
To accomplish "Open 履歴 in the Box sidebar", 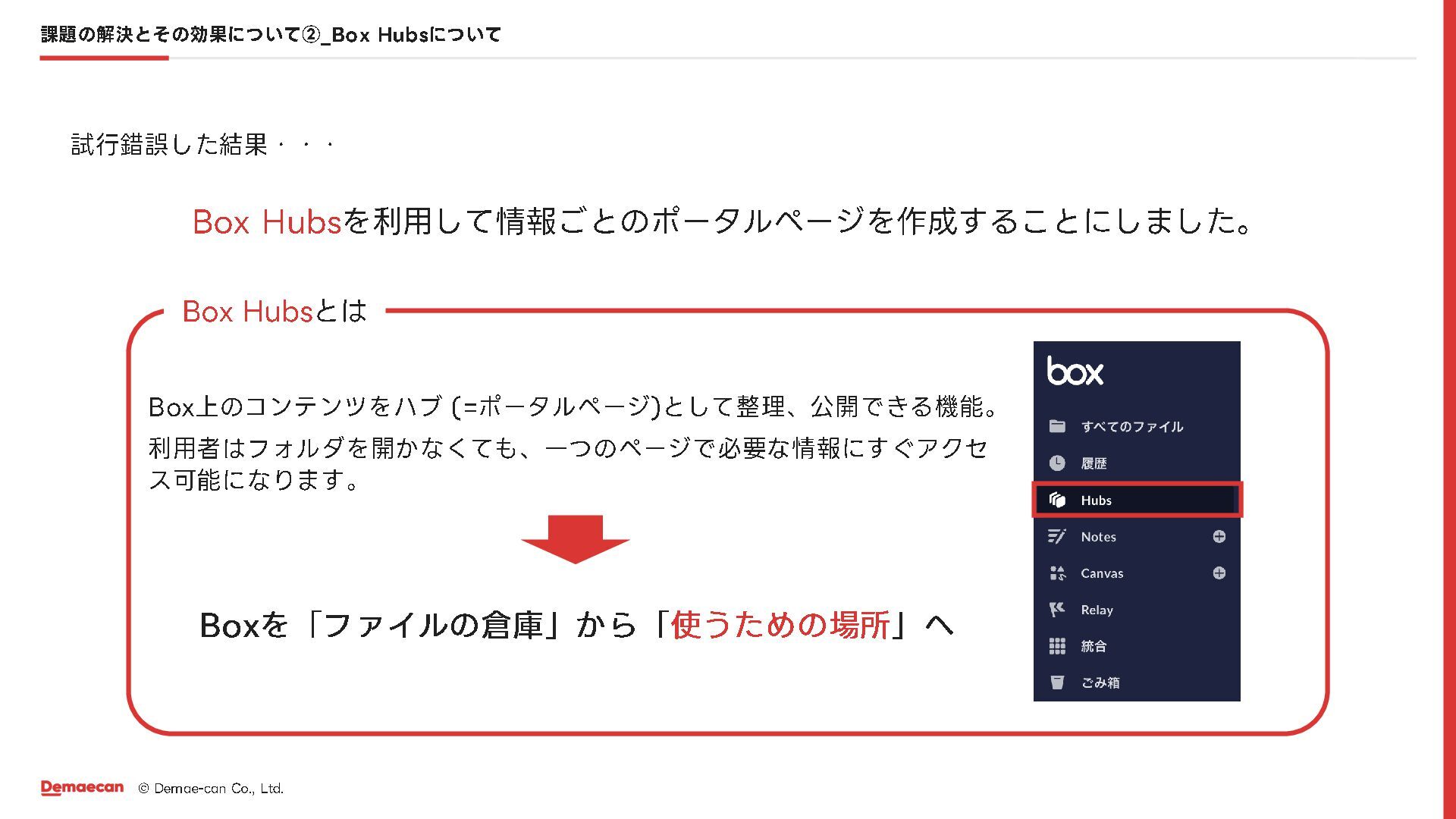I will coord(1094,463).
